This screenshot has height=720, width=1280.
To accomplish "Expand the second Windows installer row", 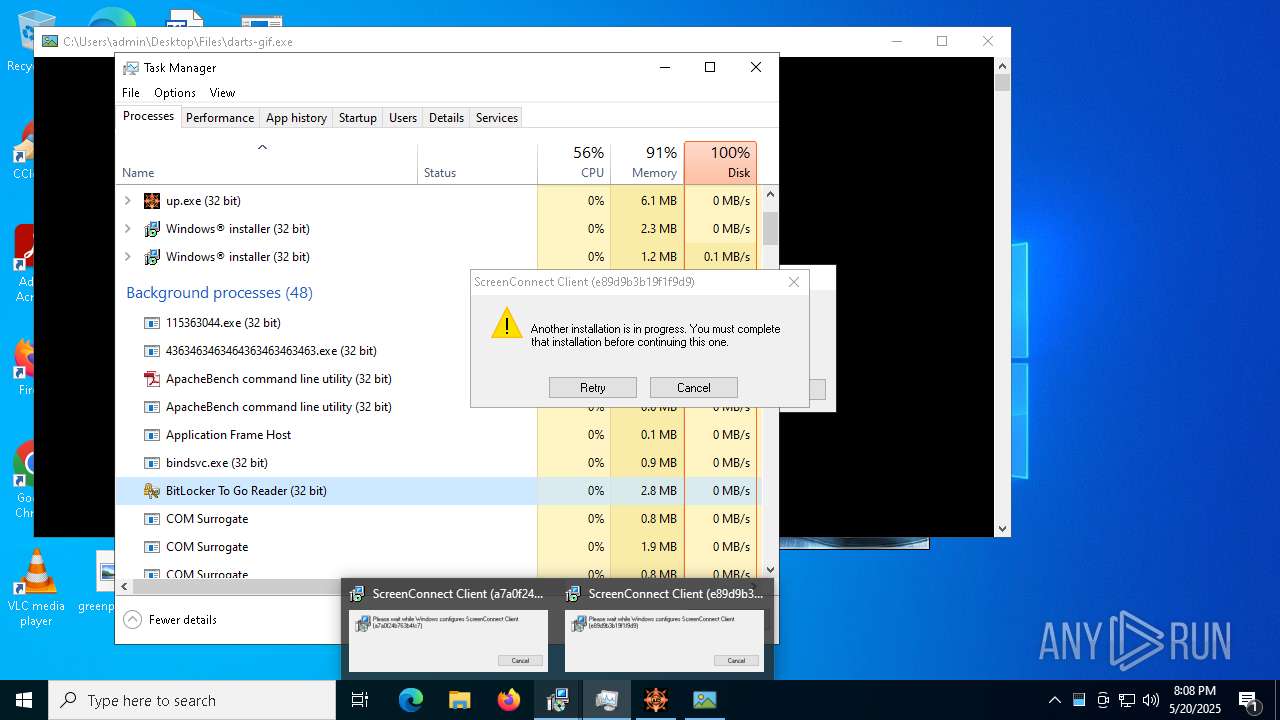I will click(x=127, y=257).
